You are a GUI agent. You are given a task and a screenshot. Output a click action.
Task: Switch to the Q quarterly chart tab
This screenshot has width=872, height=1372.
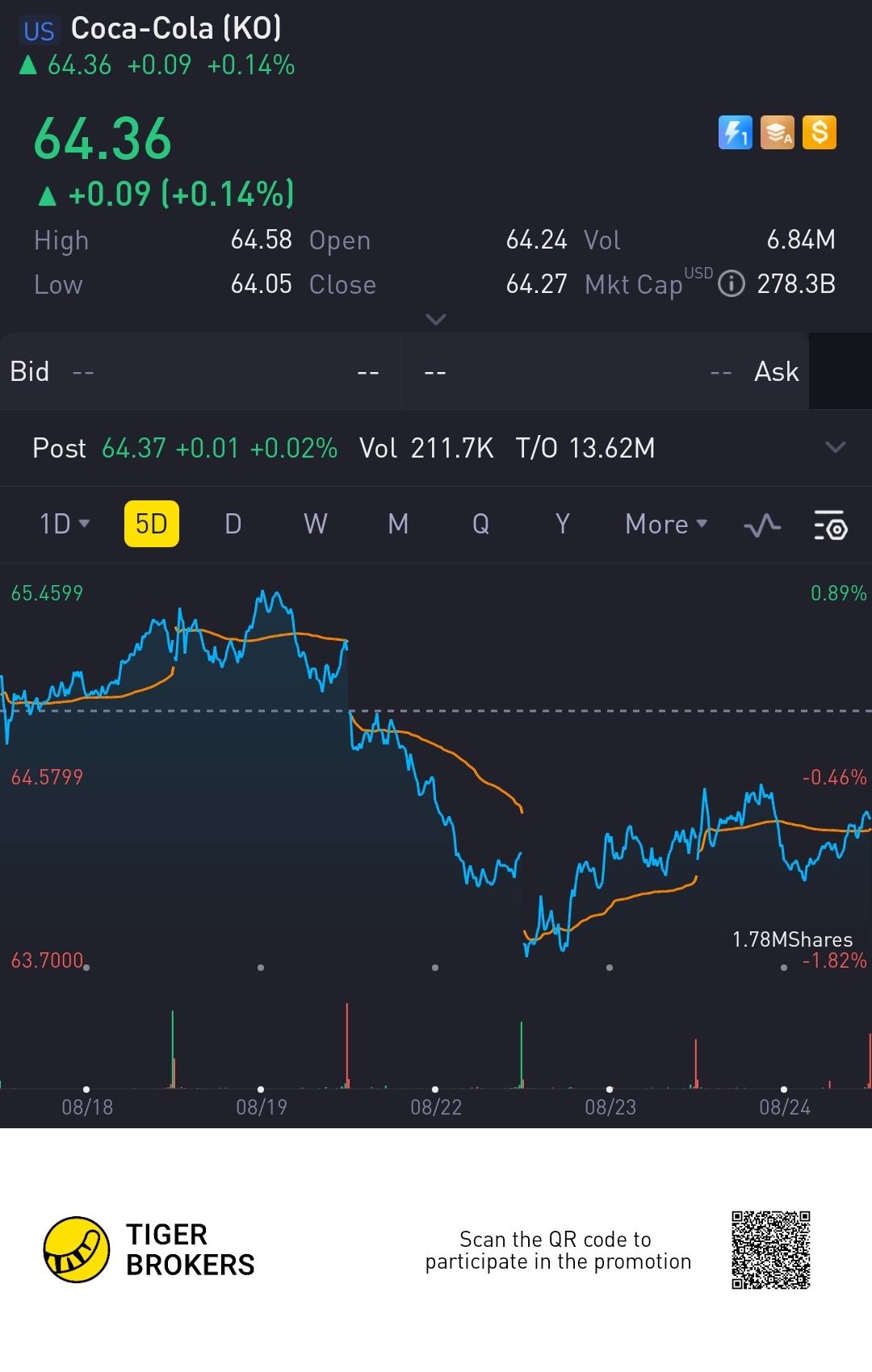(x=480, y=524)
